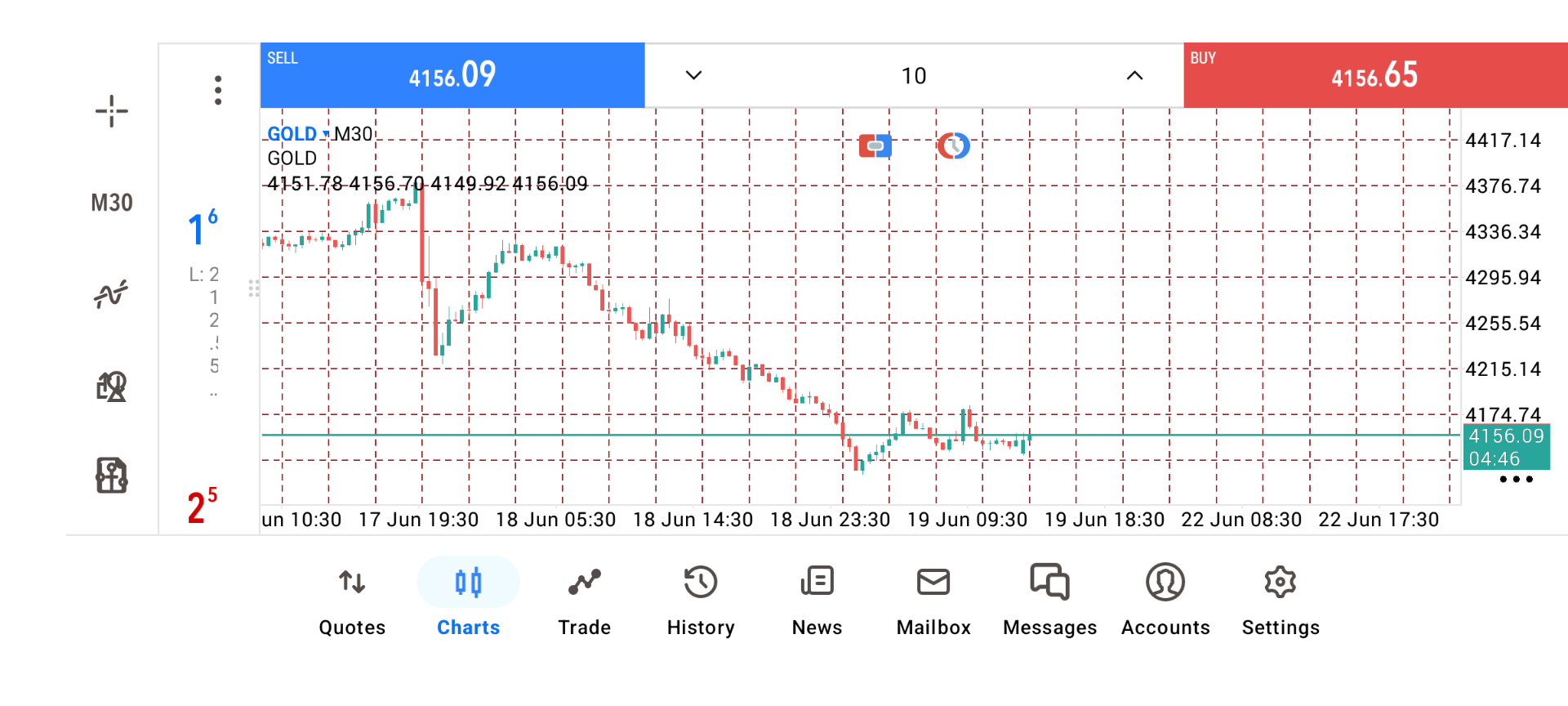The image size is (1568, 706).
Task: Click the volume field showing 10
Action: click(x=914, y=76)
